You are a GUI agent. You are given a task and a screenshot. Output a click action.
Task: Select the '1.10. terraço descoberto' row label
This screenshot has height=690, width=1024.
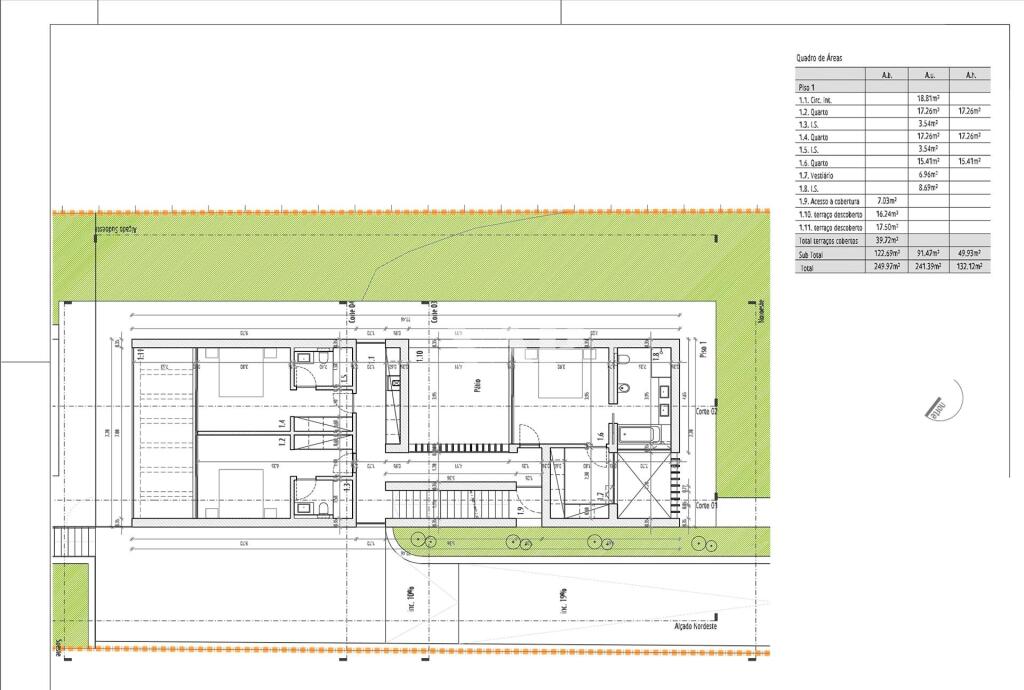coord(830,215)
